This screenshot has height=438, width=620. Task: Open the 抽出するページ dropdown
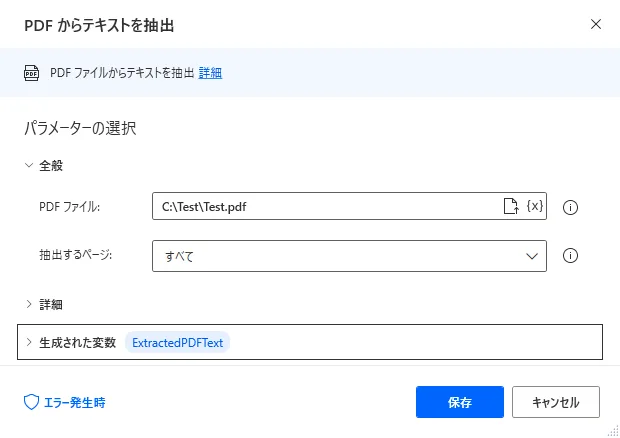tap(349, 256)
